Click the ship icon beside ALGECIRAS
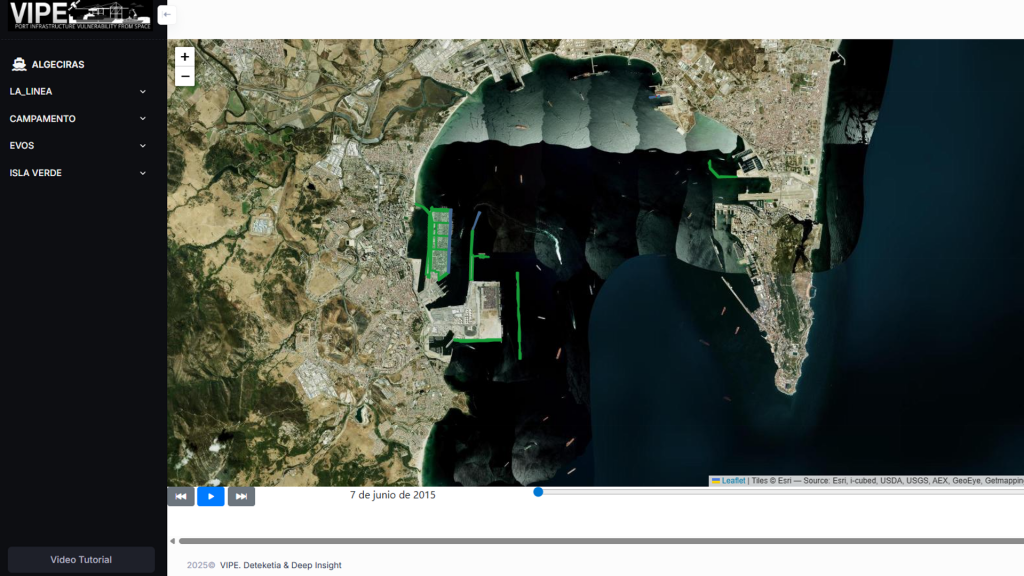Image resolution: width=1024 pixels, height=576 pixels. pyautogui.click(x=19, y=64)
